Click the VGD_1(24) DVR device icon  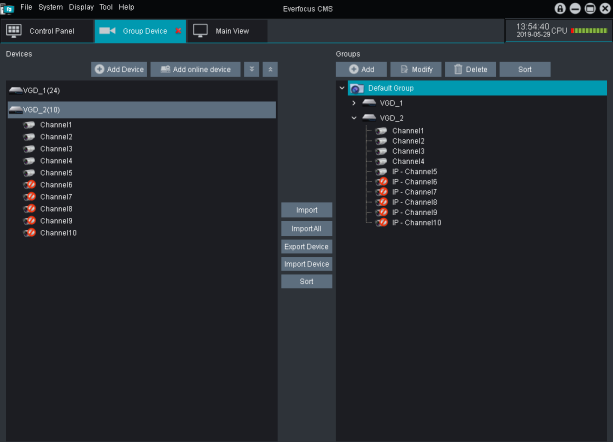click(16, 91)
